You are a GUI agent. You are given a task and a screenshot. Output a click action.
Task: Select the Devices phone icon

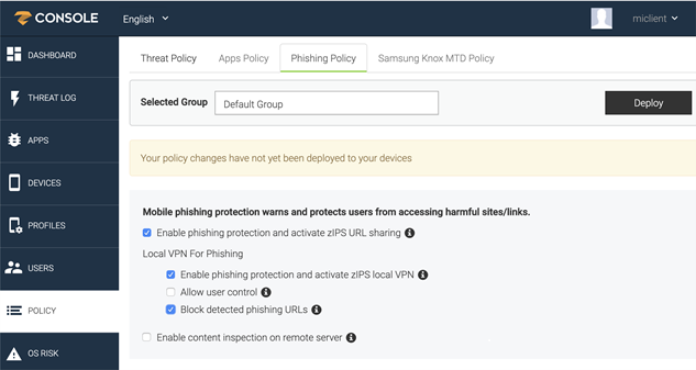coord(14,182)
